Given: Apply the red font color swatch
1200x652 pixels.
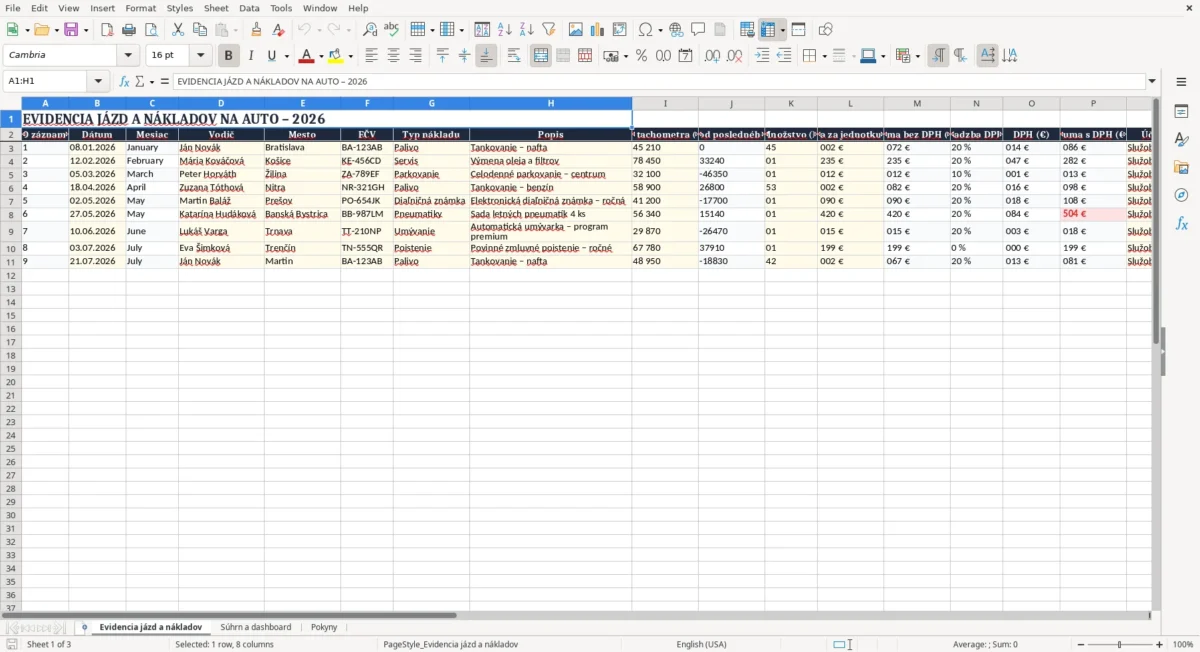Looking at the screenshot, I should (307, 56).
